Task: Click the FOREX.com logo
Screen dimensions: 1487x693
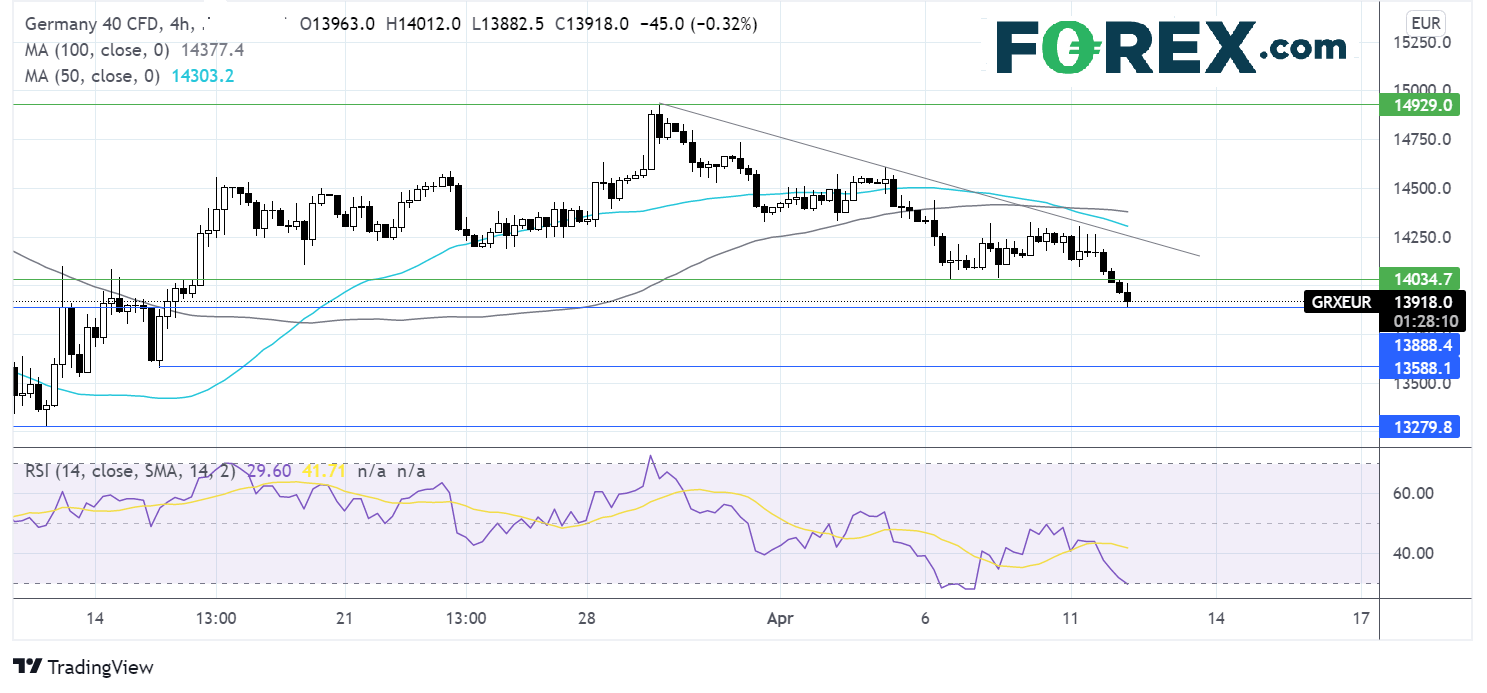Action: [1171, 47]
